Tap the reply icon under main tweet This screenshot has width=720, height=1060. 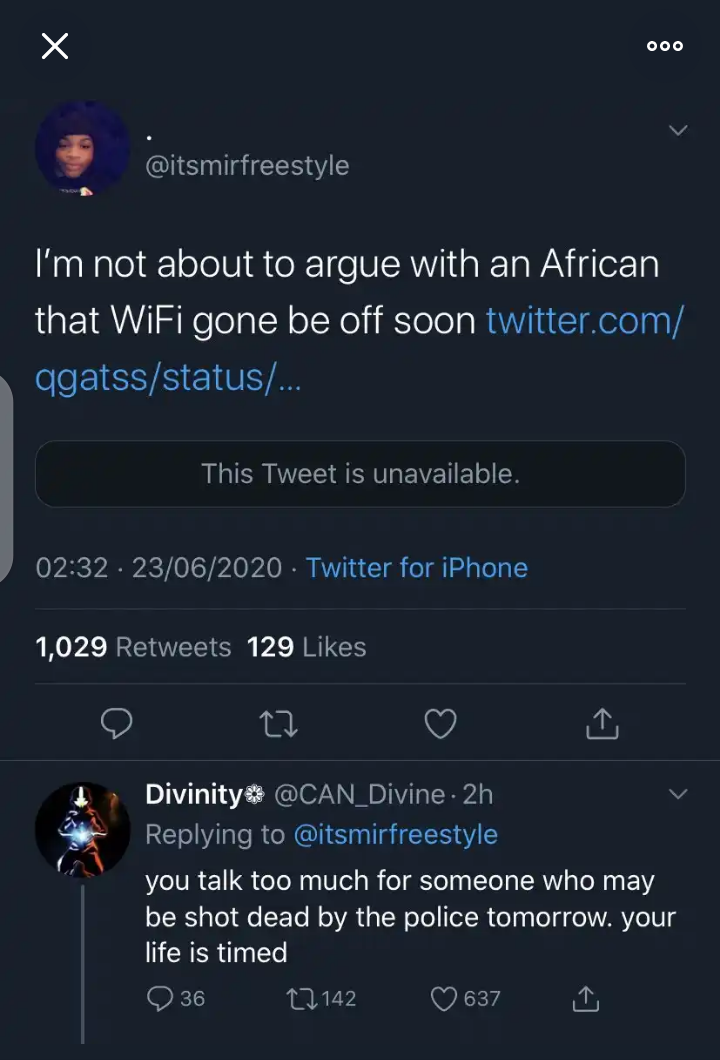click(119, 723)
